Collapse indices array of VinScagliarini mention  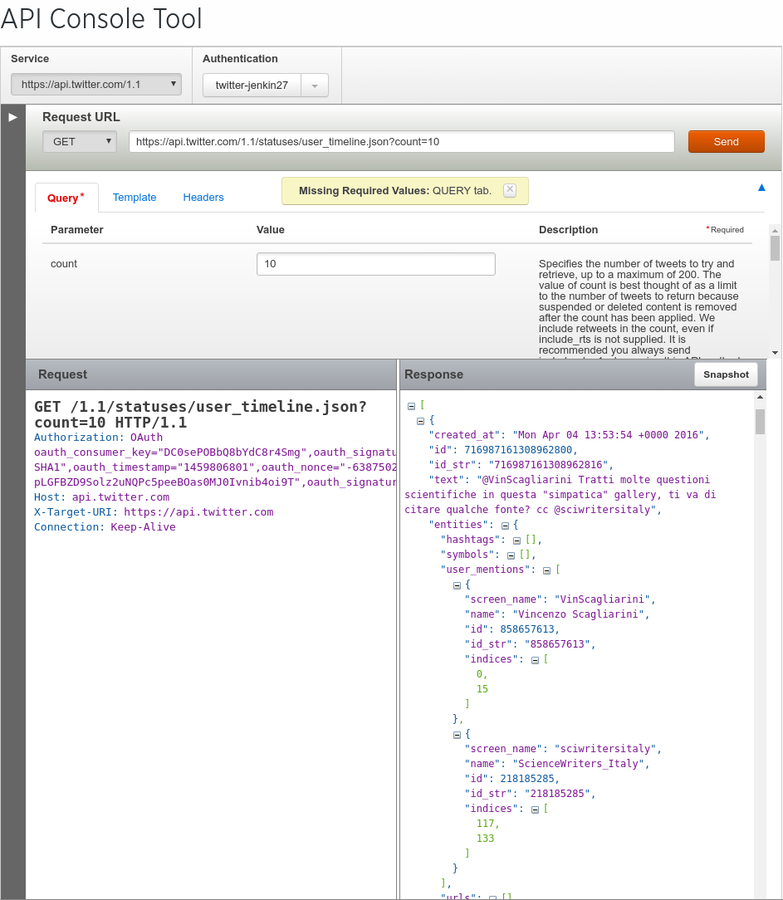534,660
